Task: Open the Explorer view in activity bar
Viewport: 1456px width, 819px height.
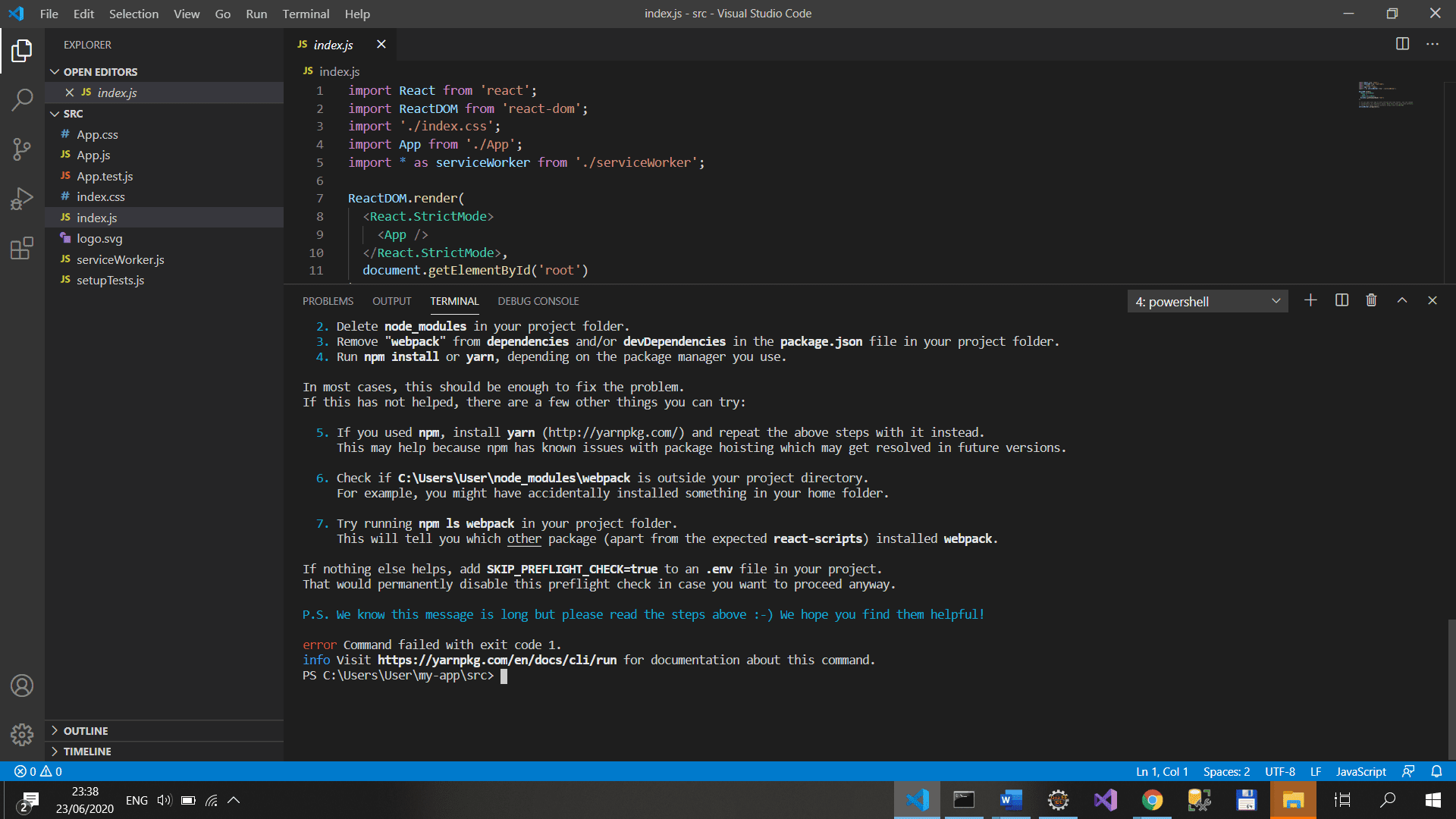Action: pos(22,51)
